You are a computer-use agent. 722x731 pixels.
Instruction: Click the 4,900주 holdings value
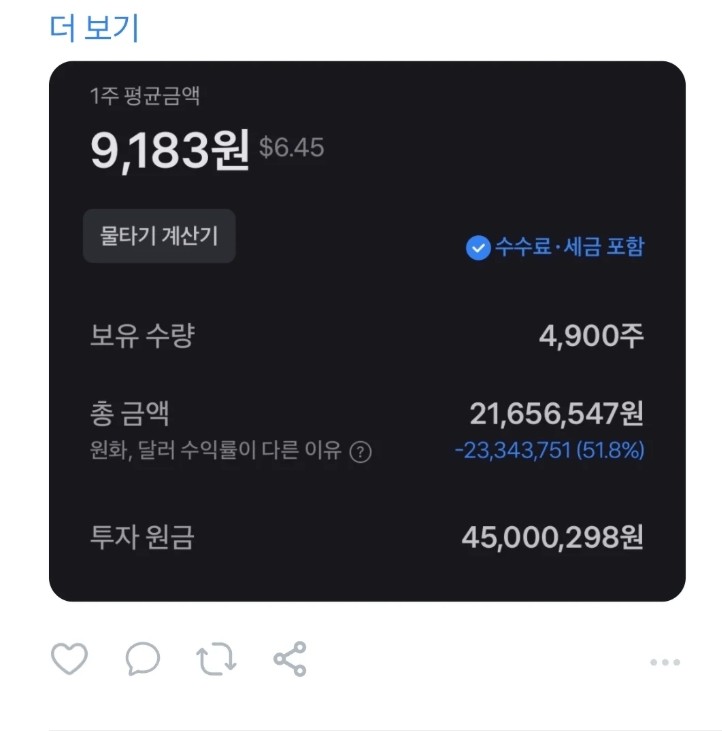591,335
